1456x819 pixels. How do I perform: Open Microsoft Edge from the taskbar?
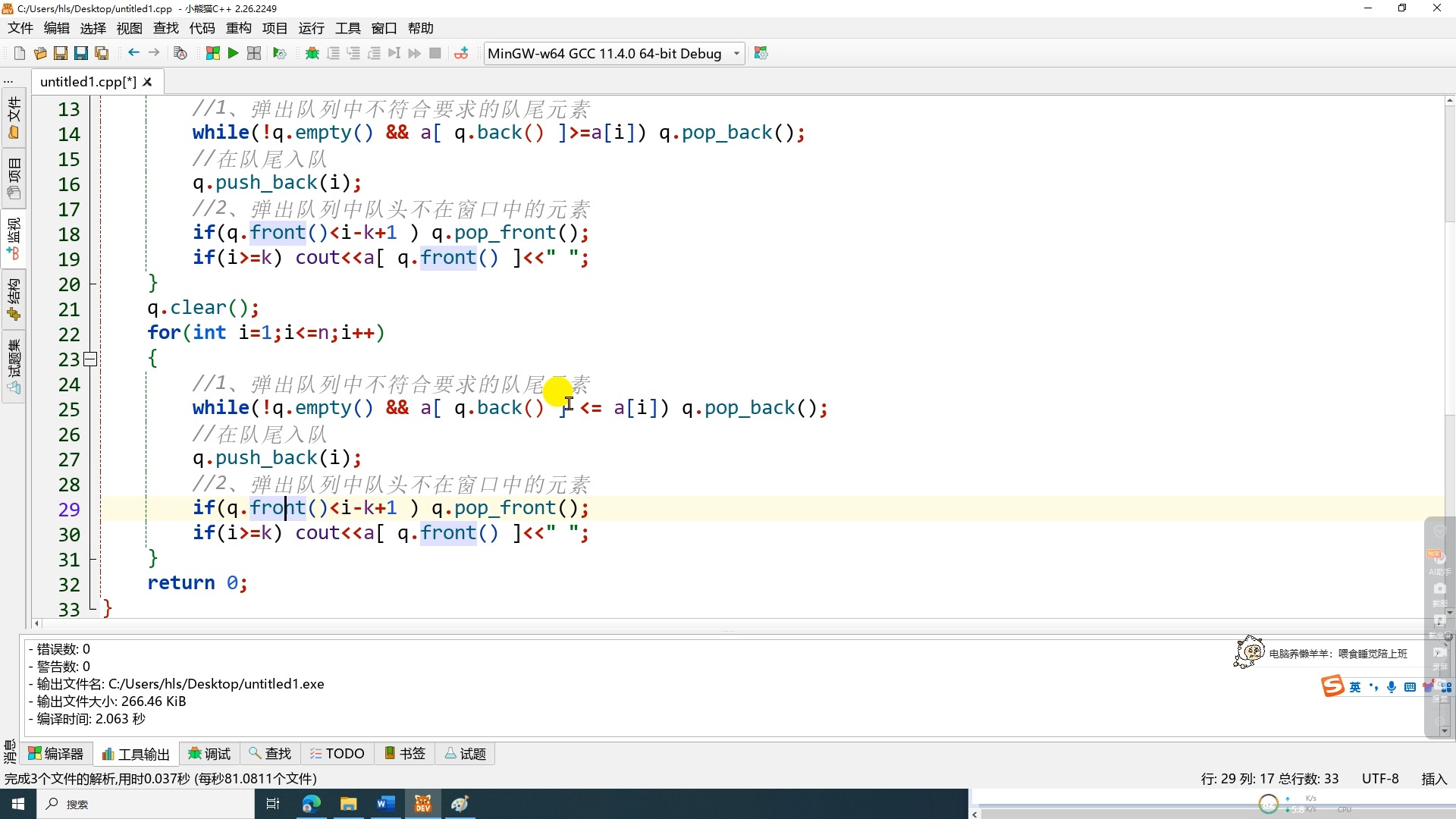tap(311, 804)
